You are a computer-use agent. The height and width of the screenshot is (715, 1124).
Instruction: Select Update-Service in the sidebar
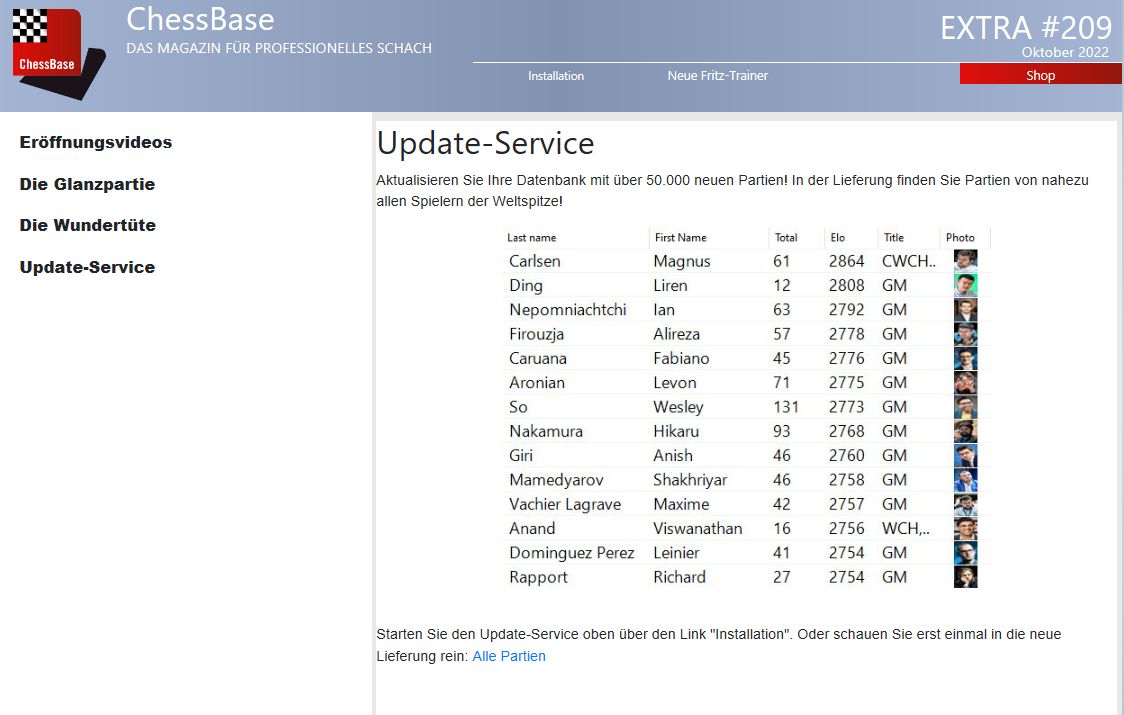point(87,268)
